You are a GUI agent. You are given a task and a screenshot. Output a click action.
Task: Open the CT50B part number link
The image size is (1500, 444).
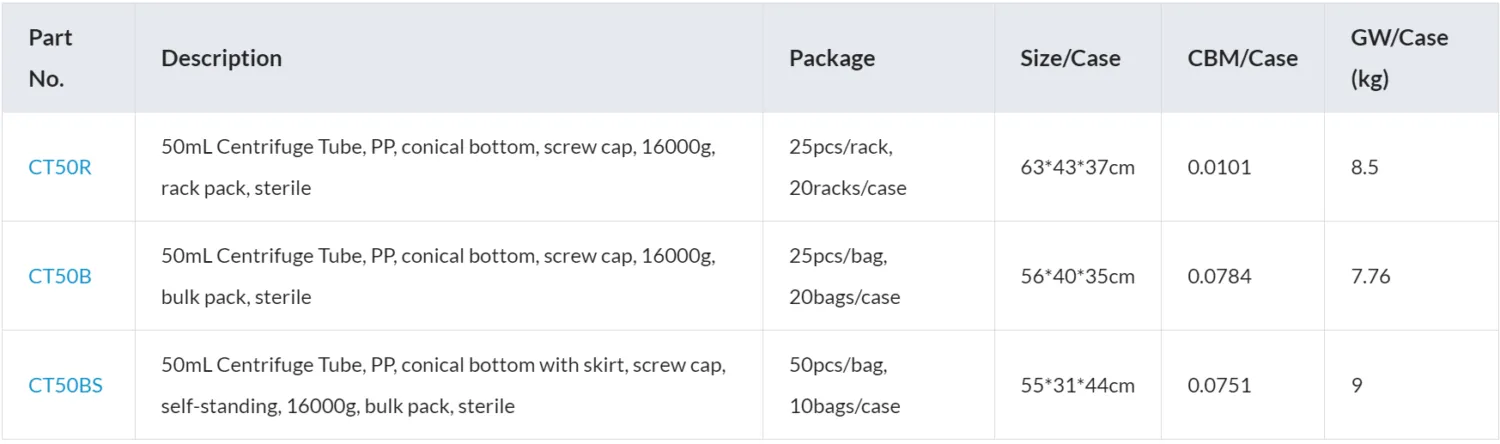(x=59, y=276)
